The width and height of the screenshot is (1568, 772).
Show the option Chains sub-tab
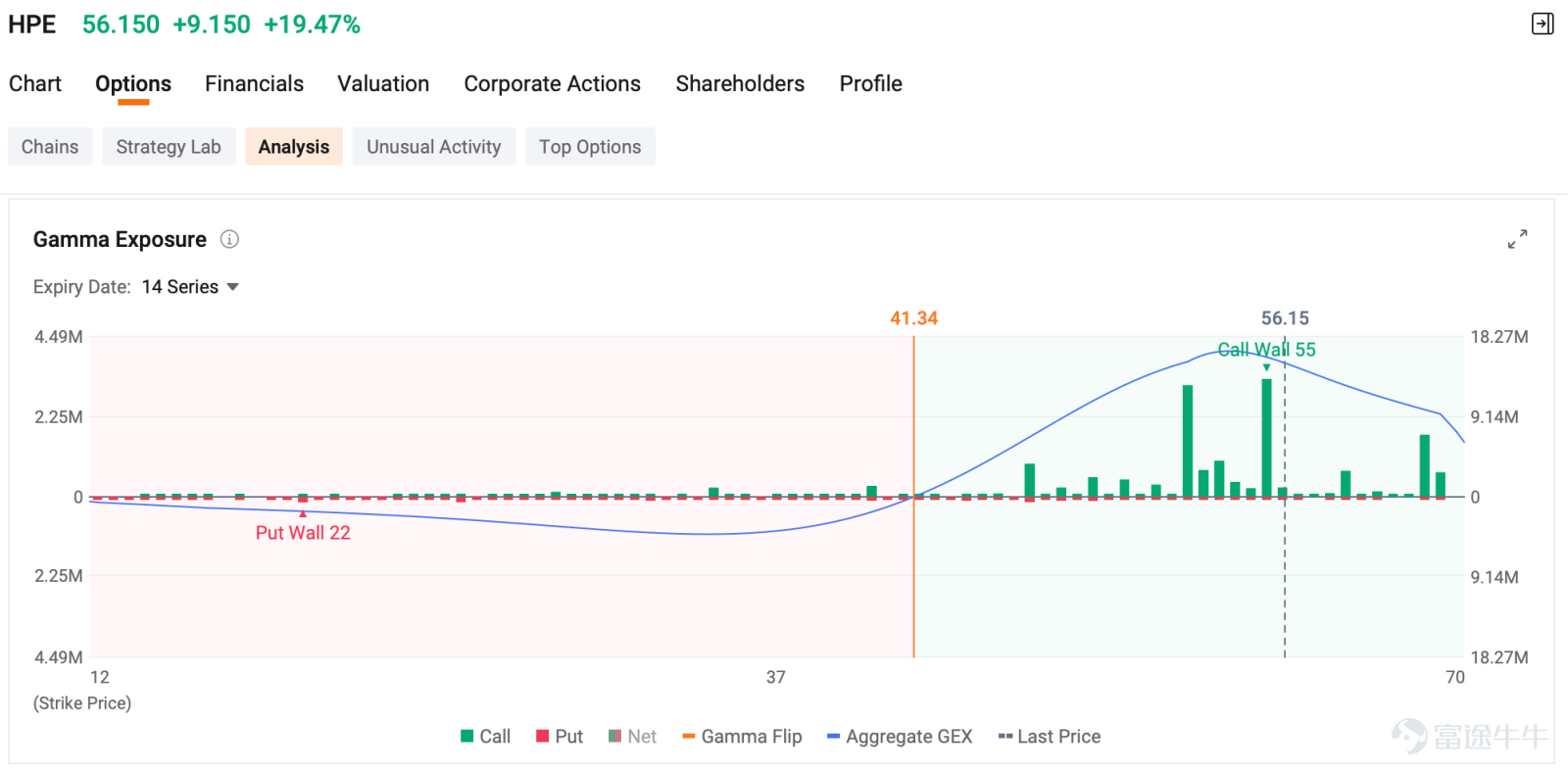[50, 147]
